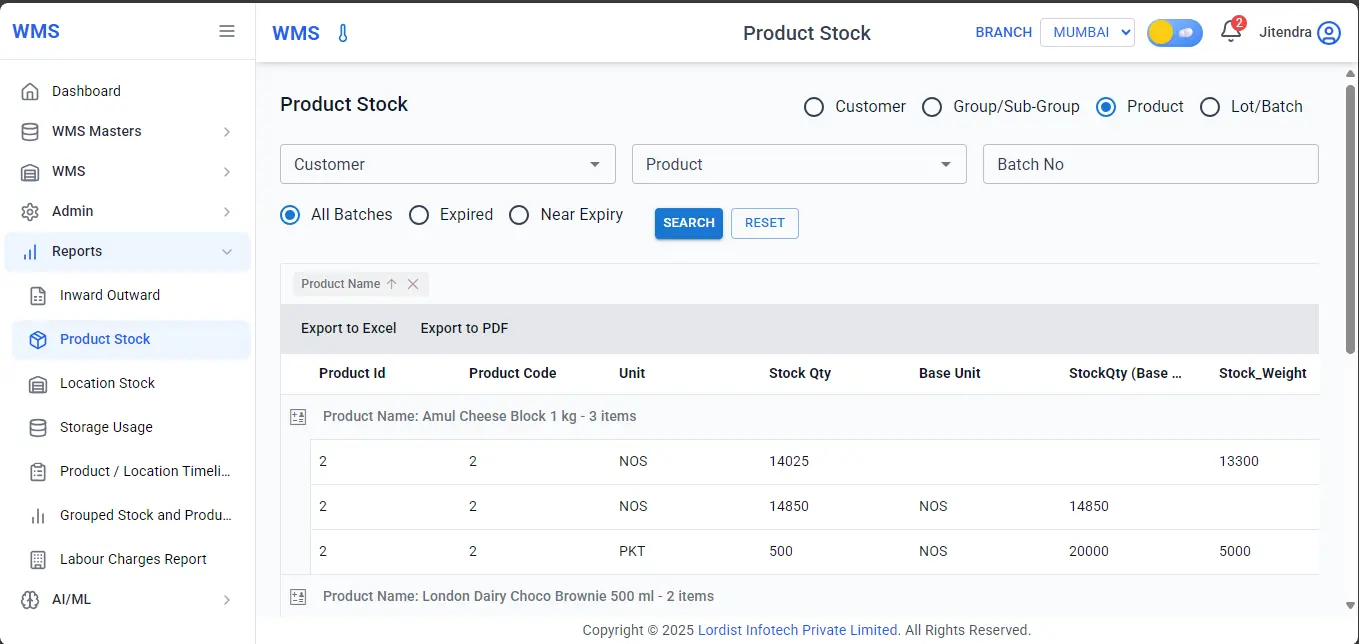Image resolution: width=1359 pixels, height=644 pixels.
Task: Open the Customer selection dropdown
Action: tap(447, 164)
